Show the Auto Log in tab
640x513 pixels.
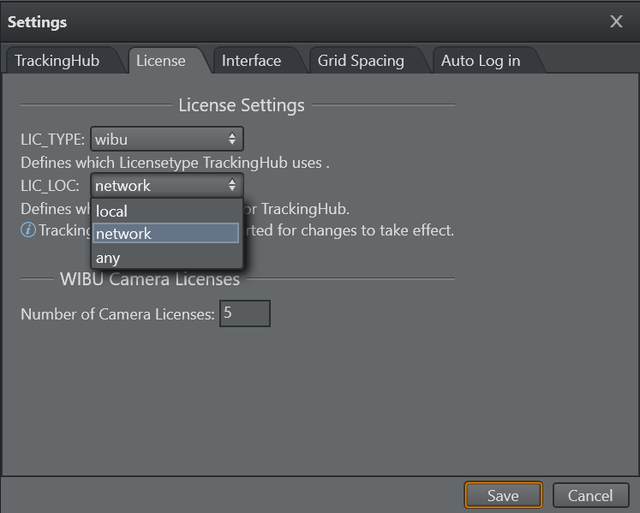[480, 61]
